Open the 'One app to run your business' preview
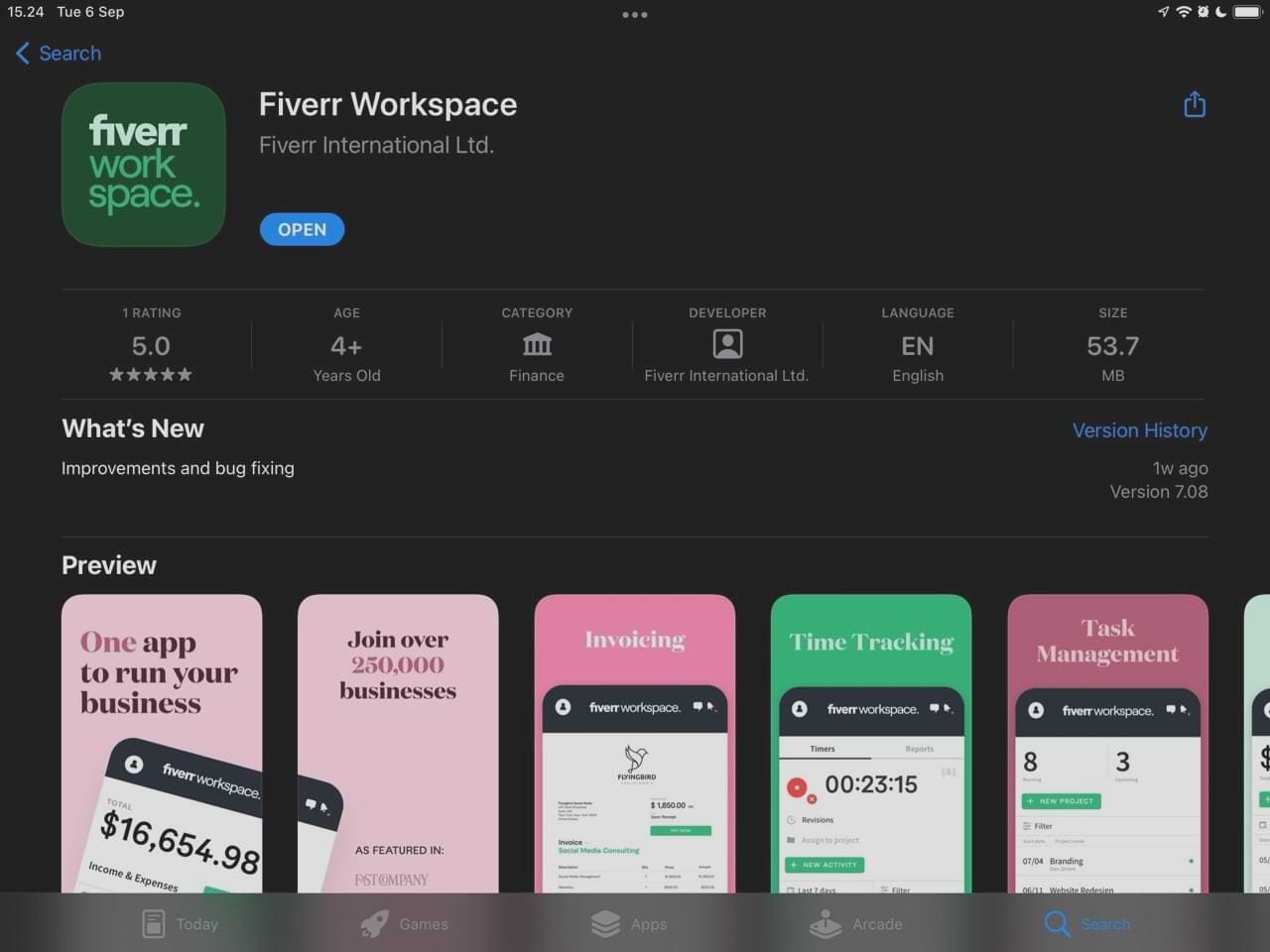This screenshot has width=1270, height=952. click(162, 744)
